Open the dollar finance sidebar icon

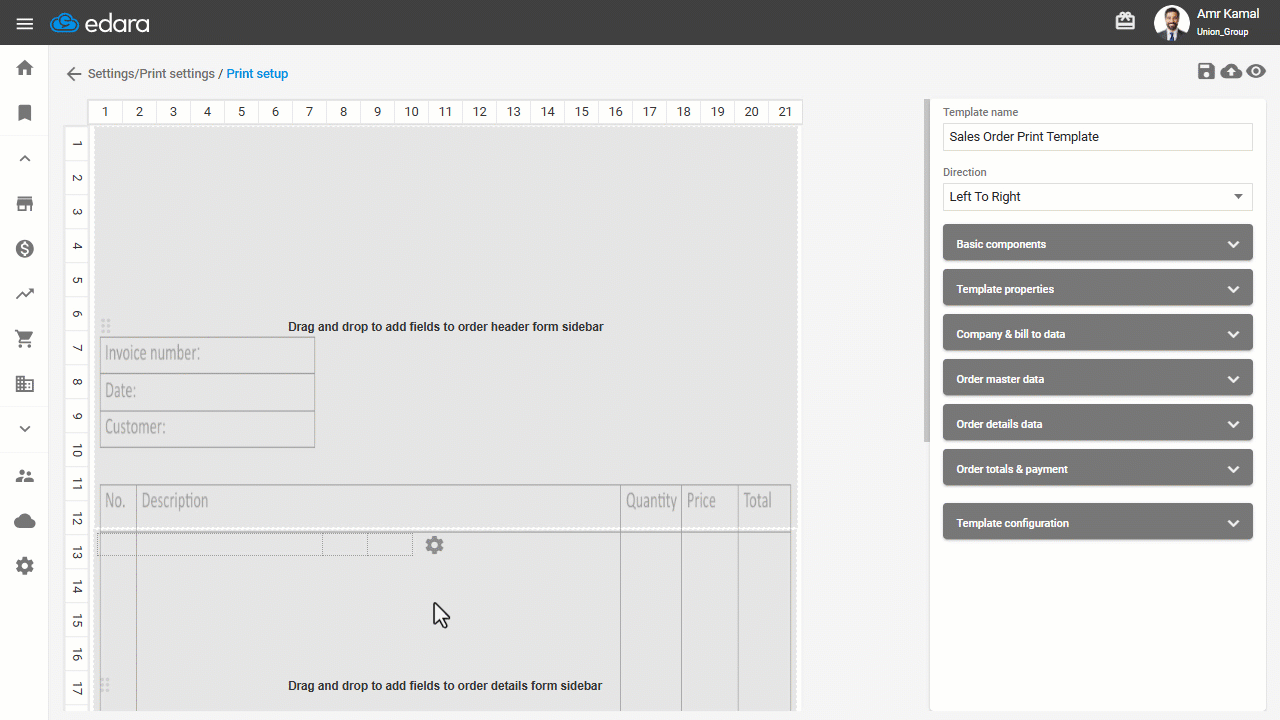point(25,249)
